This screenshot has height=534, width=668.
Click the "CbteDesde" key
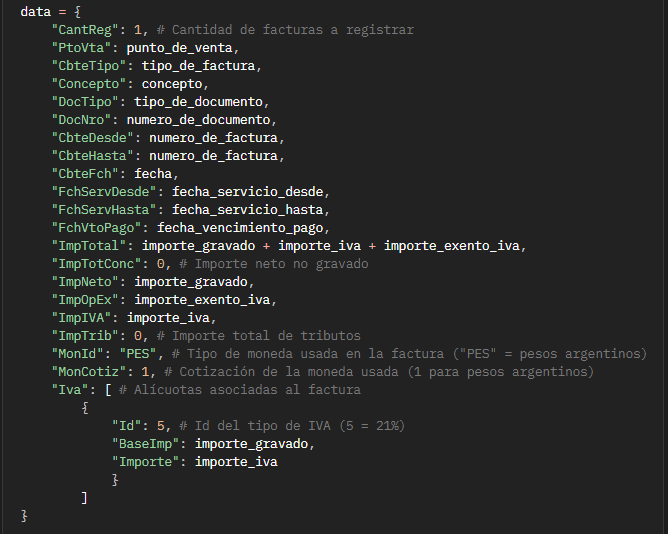(92, 138)
